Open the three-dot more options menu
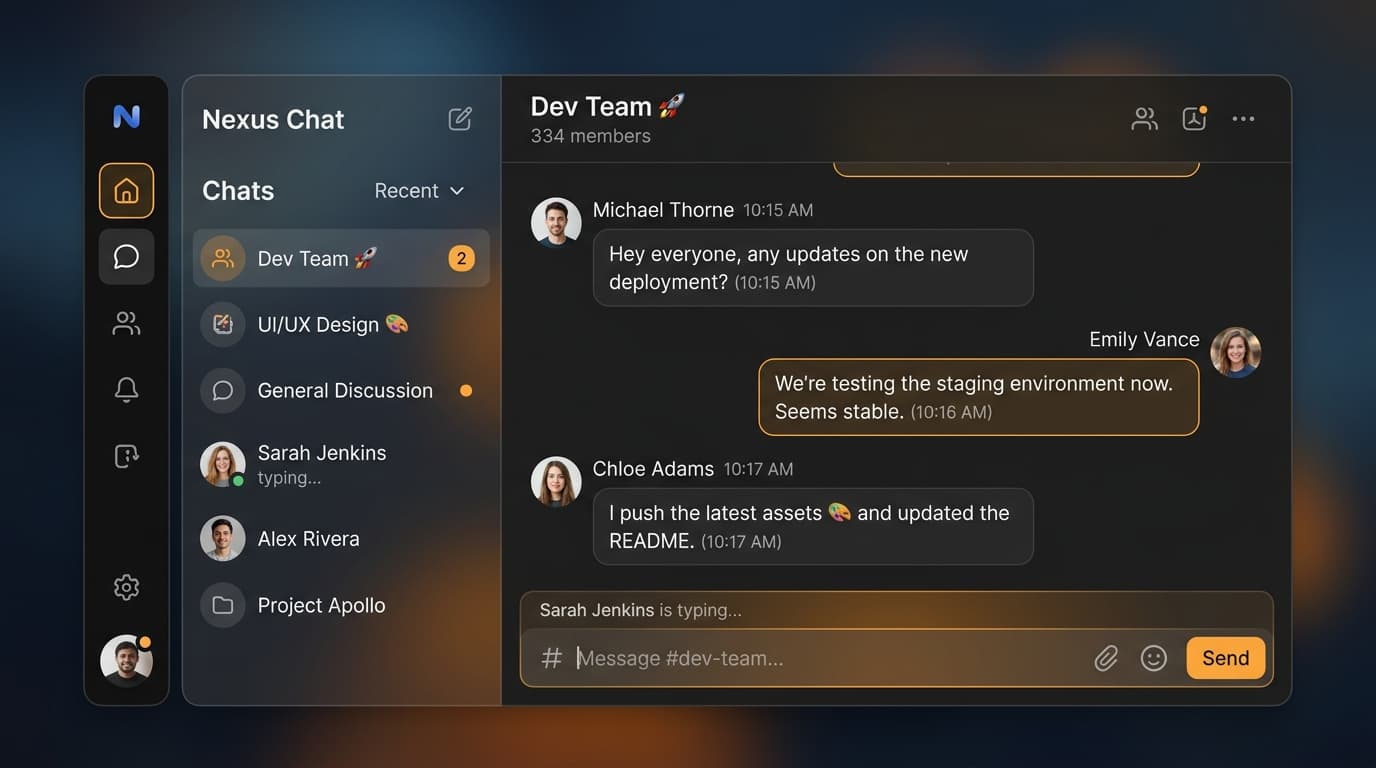Image resolution: width=1376 pixels, height=768 pixels. (1243, 119)
